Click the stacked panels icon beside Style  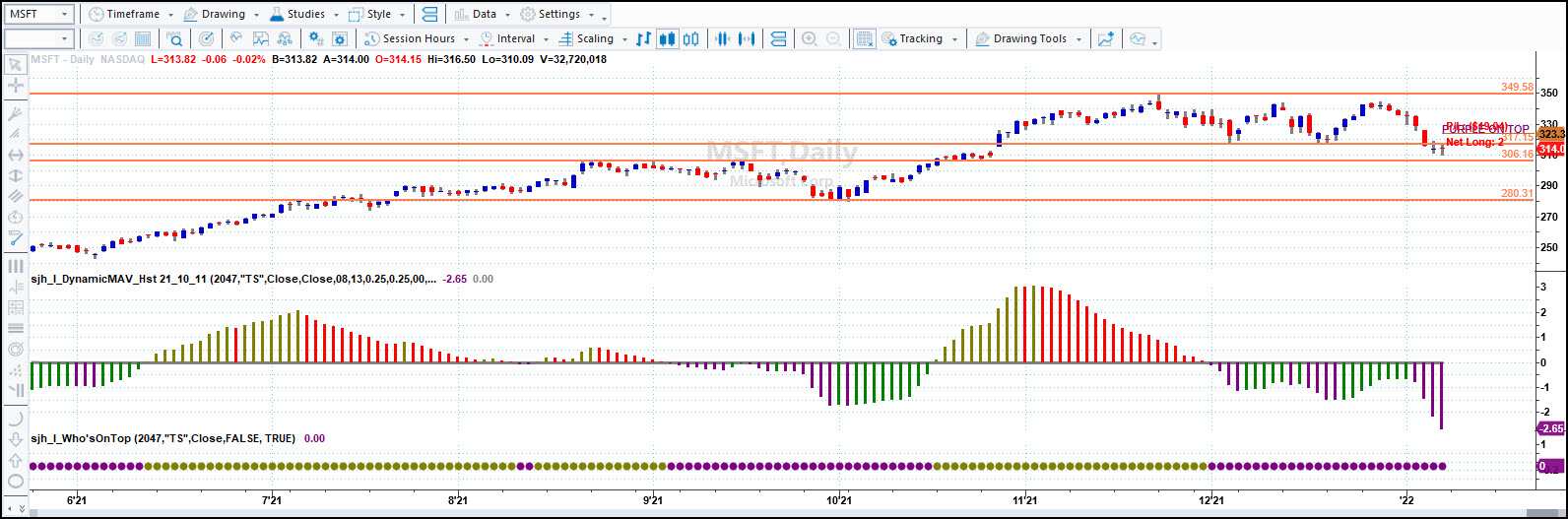(429, 15)
